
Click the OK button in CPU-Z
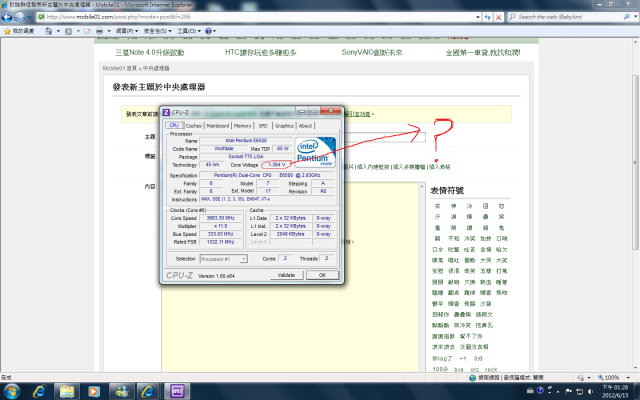click(x=322, y=275)
